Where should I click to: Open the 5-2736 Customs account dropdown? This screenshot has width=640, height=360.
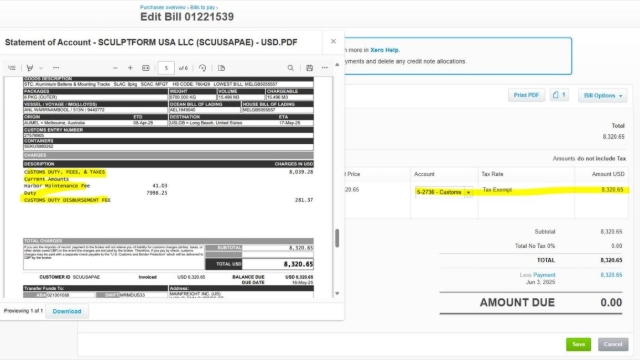(x=469, y=192)
